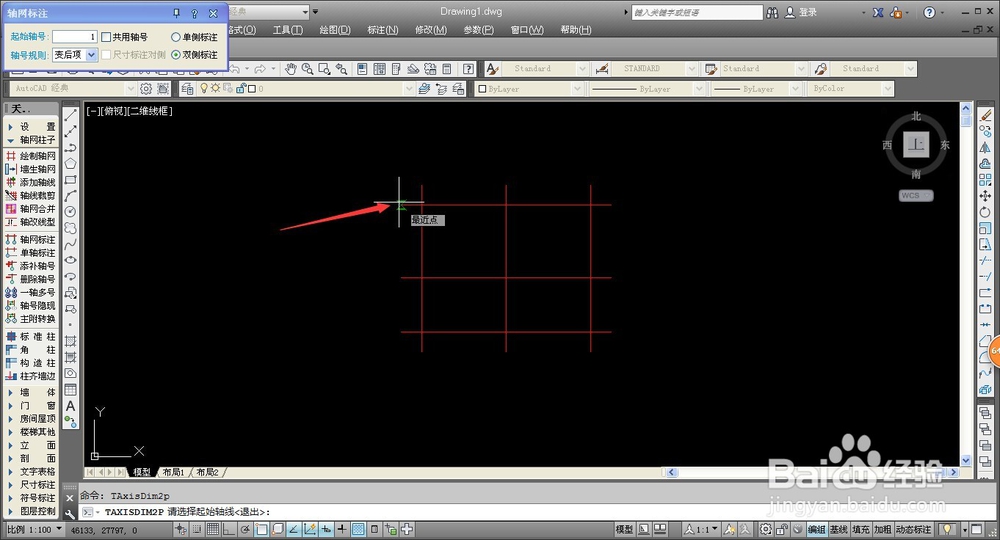This screenshot has height=540, width=1000.
Task: Click 登录 sign-in button
Action: point(800,12)
